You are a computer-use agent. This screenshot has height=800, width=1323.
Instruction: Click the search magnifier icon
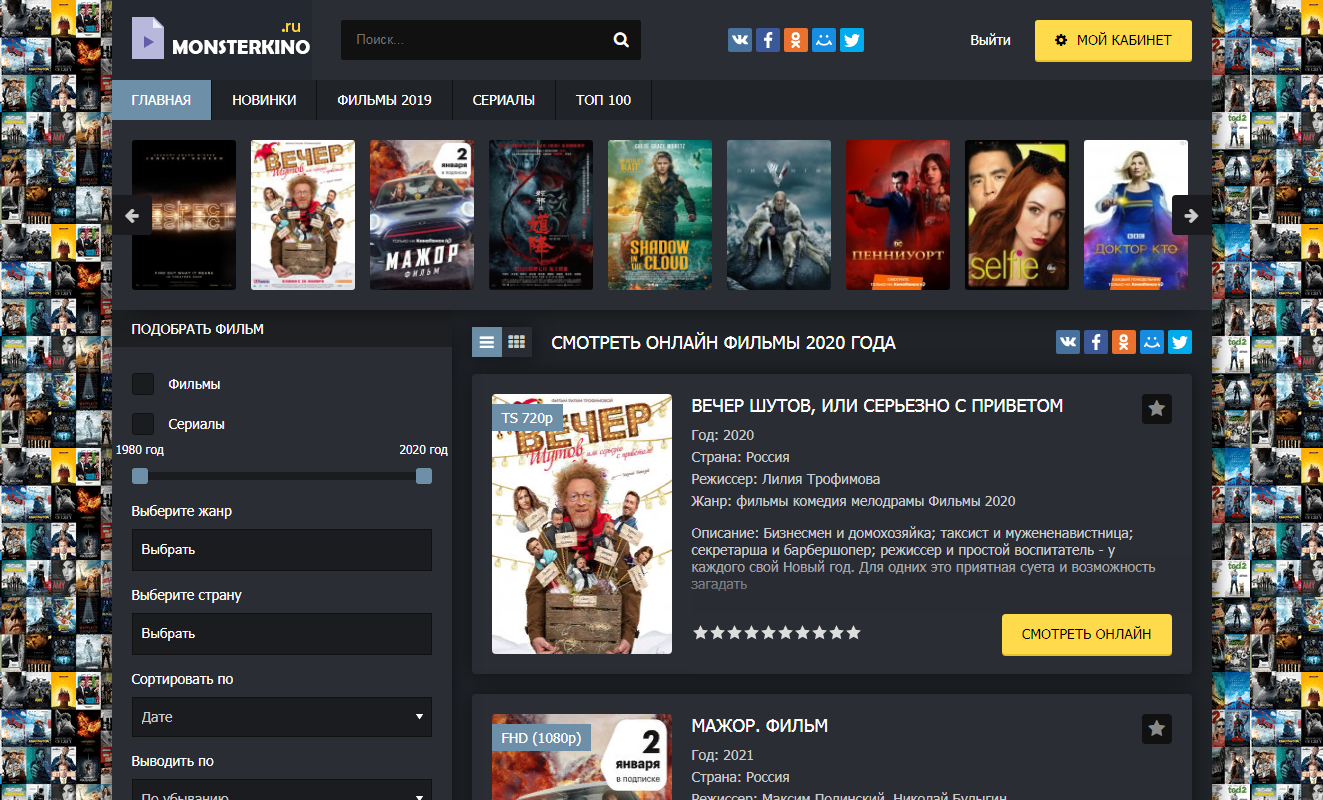pos(621,40)
